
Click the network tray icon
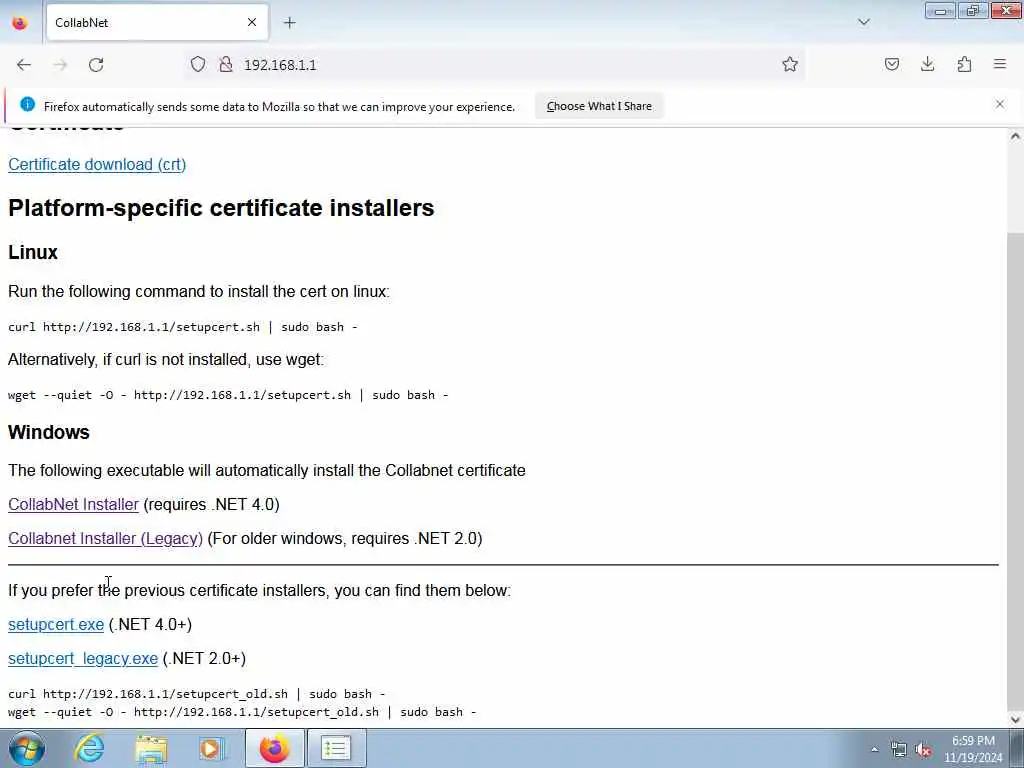(x=899, y=750)
